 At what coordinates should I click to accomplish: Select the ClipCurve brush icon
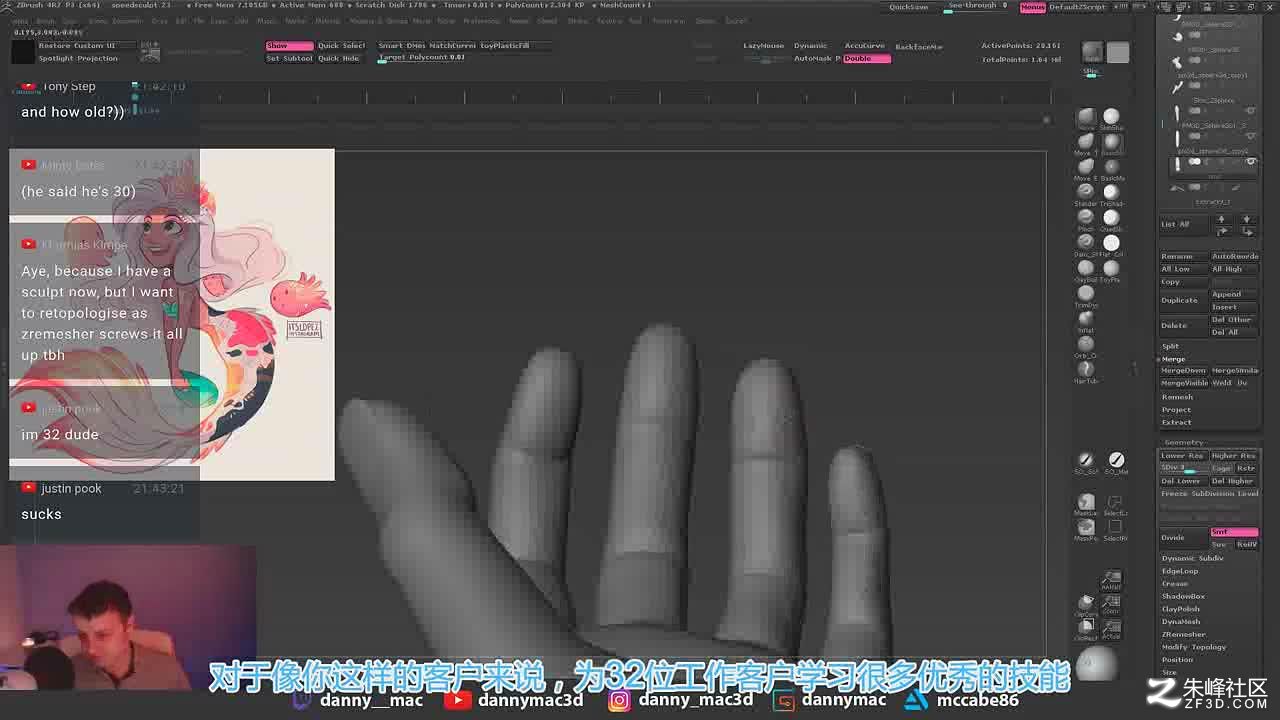pos(1086,605)
